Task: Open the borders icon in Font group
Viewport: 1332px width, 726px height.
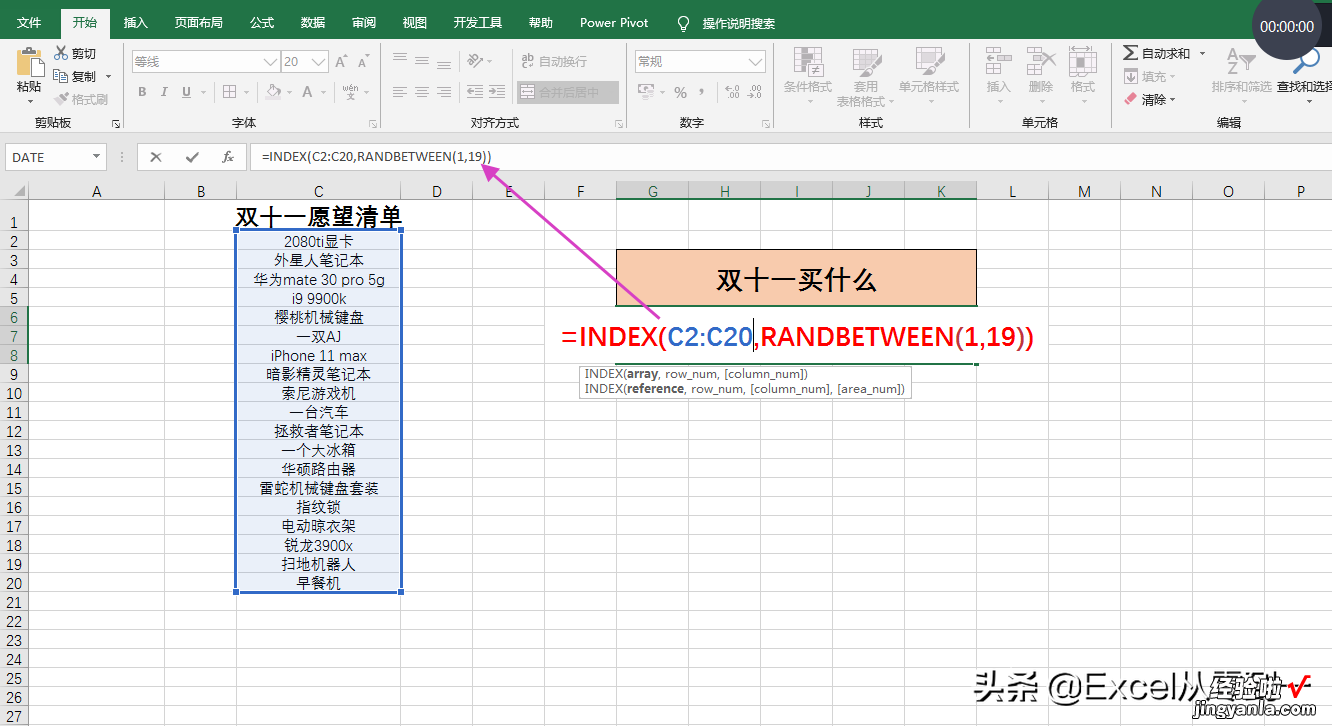Action: click(230, 92)
